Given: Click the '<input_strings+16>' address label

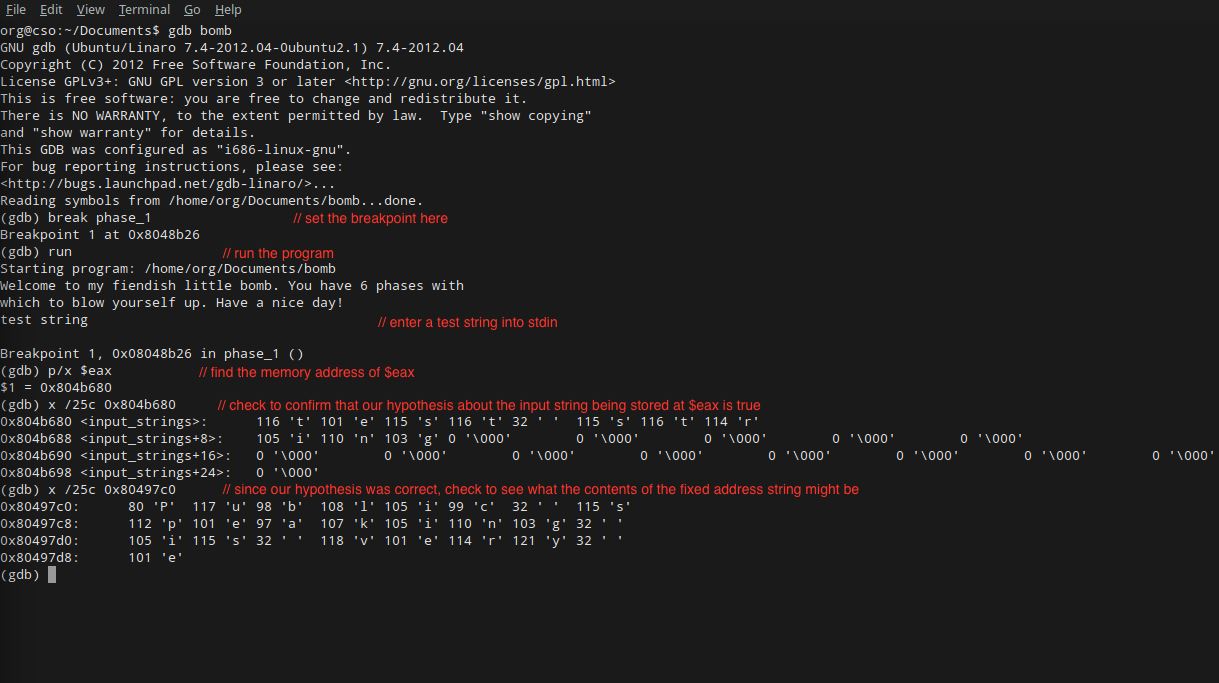Looking at the screenshot, I should (x=156, y=456).
